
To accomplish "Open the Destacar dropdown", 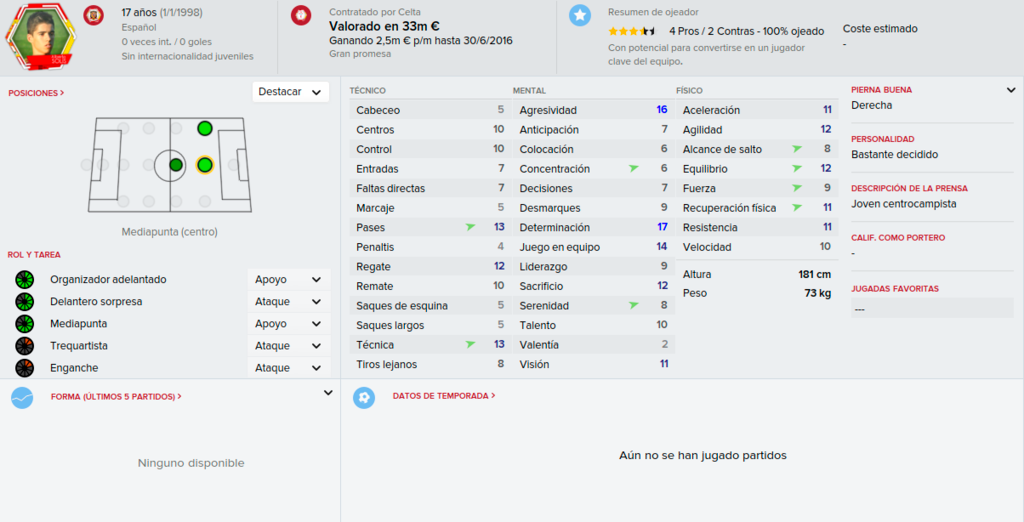I will coord(291,92).
